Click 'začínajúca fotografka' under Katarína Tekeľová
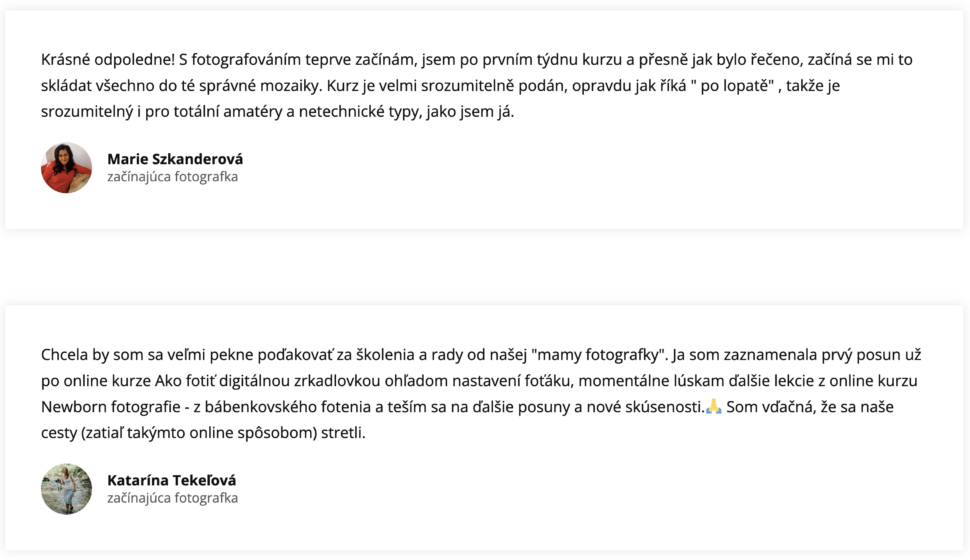 pyautogui.click(x=173, y=498)
